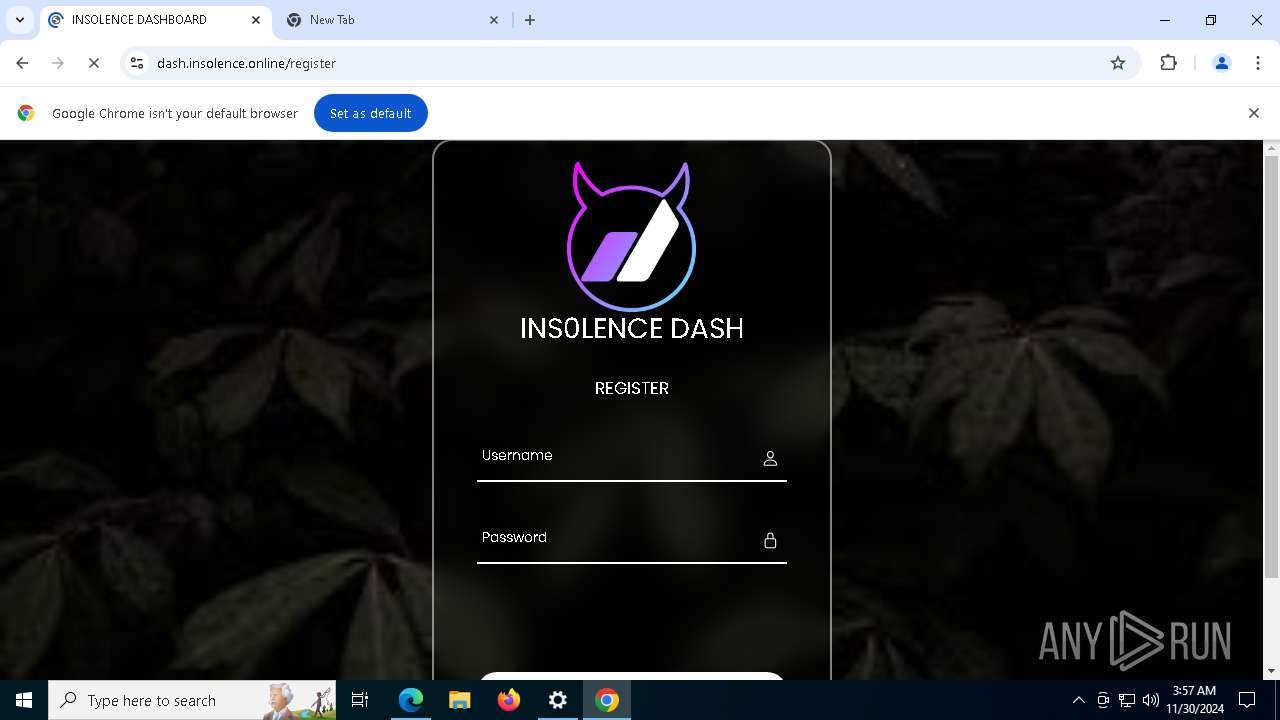Open the Extensions menu
1280x720 pixels.
pyautogui.click(x=1168, y=63)
